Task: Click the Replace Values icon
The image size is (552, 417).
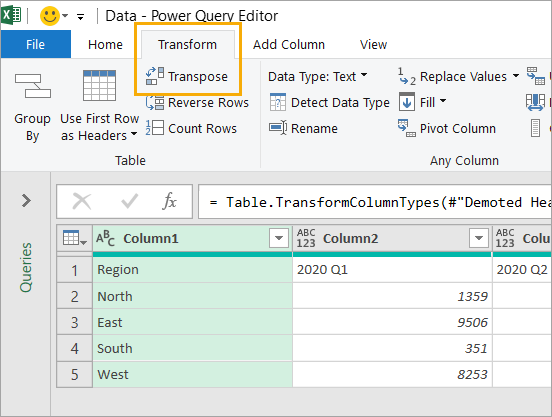Action: [x=407, y=76]
